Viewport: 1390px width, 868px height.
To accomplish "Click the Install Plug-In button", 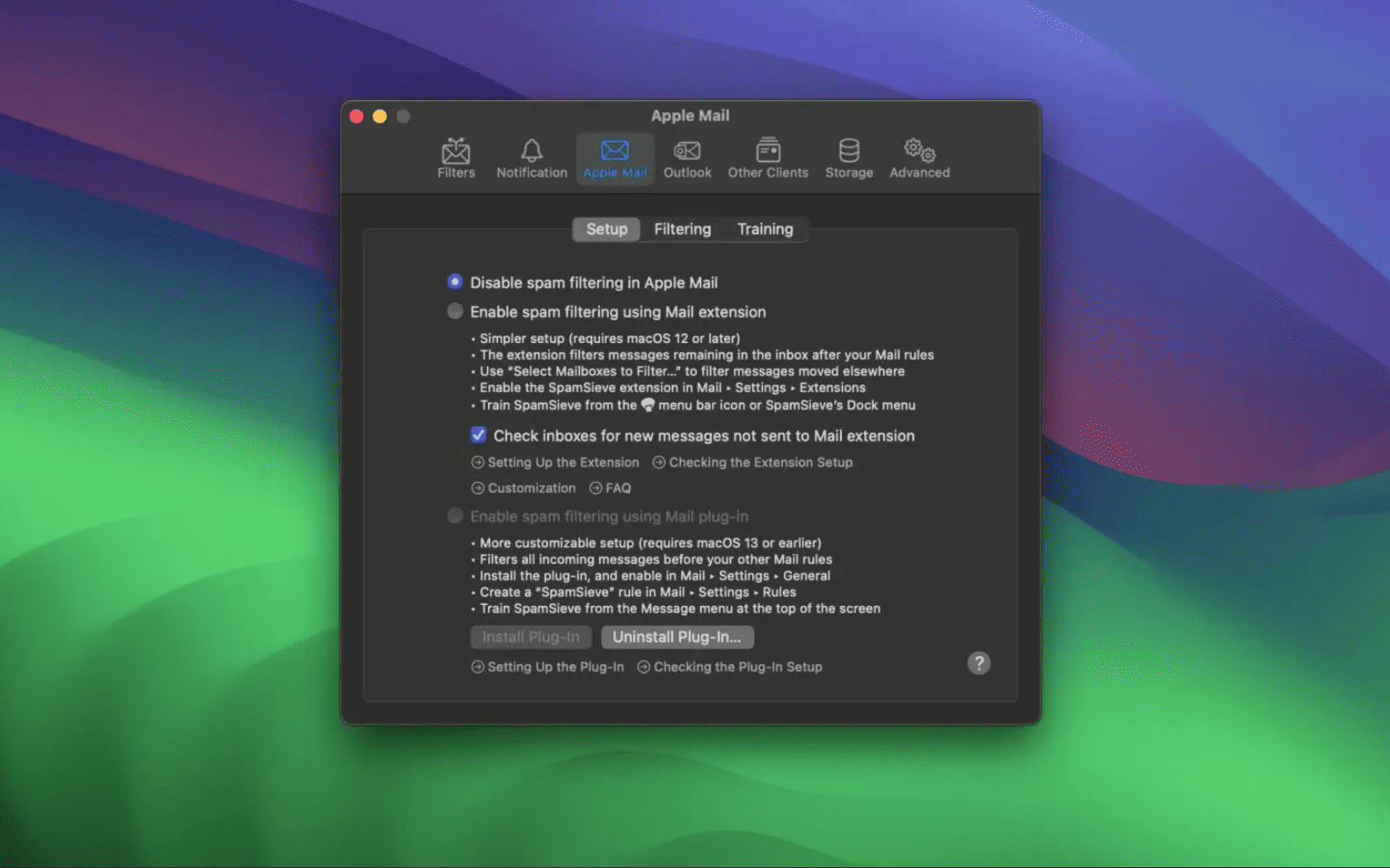I will (x=530, y=637).
